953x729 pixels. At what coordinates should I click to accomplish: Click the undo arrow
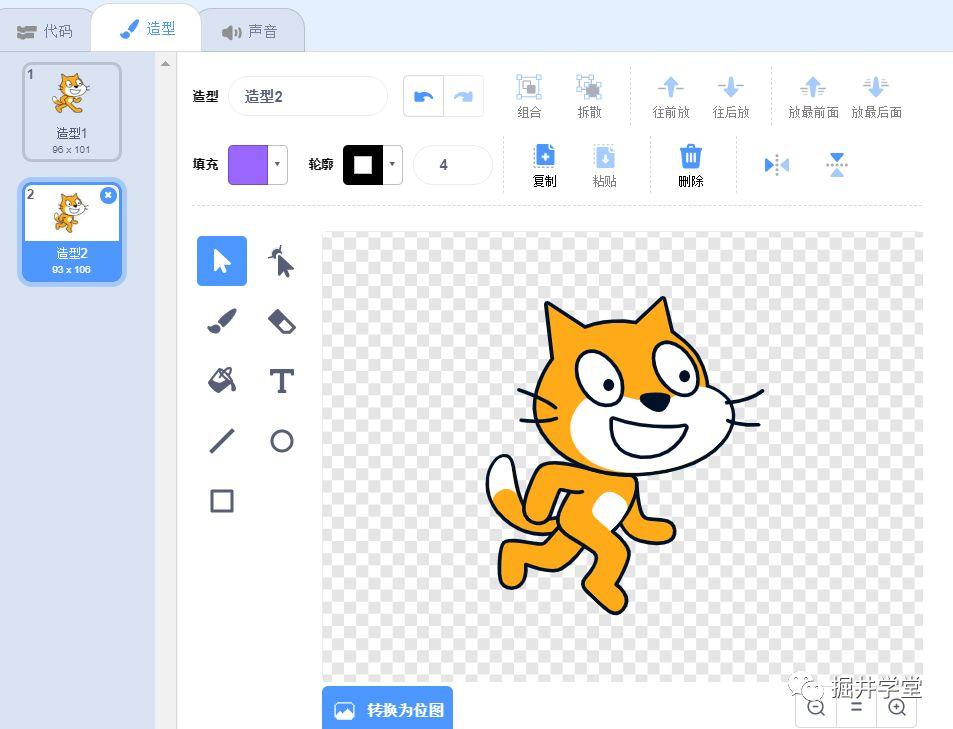click(424, 96)
